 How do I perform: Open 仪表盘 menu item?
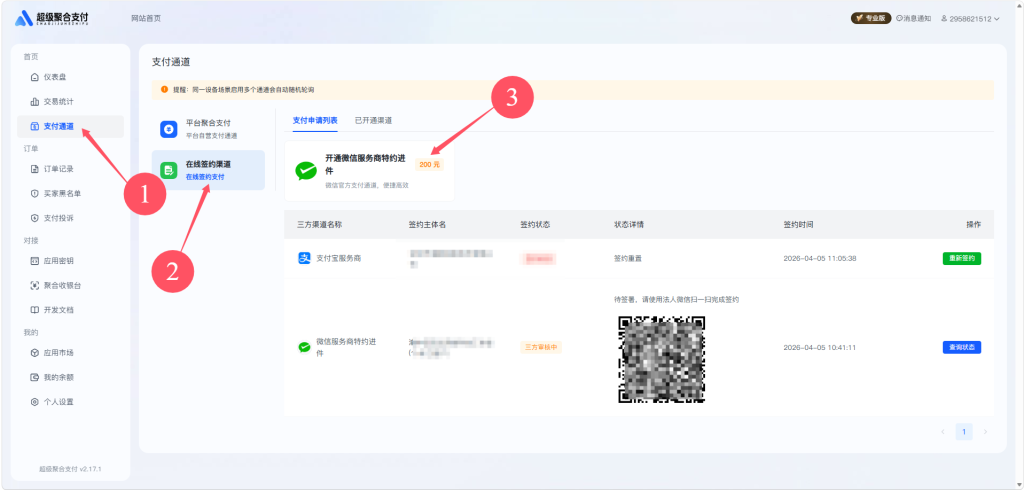click(x=71, y=77)
